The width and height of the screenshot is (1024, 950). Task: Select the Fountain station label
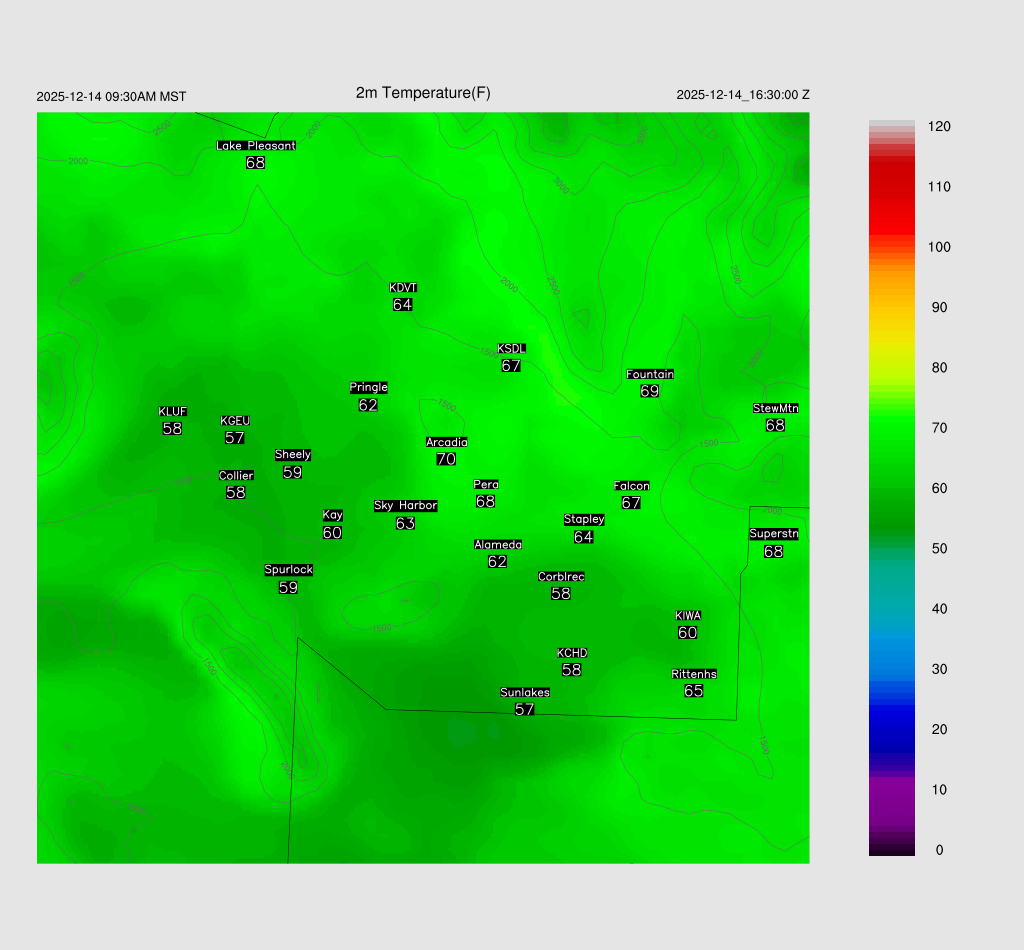click(650, 375)
